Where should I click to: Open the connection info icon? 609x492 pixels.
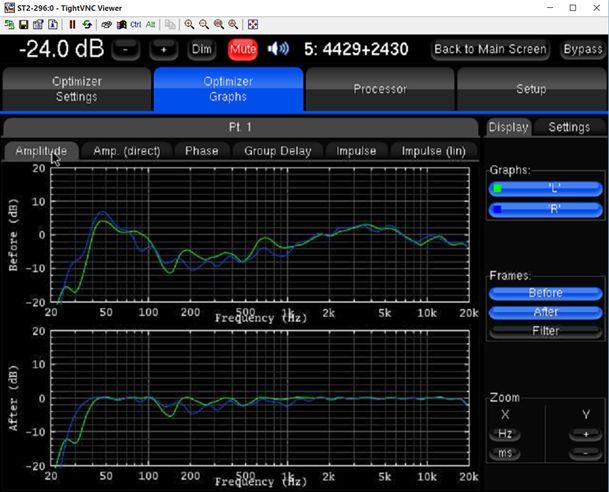[x=51, y=24]
